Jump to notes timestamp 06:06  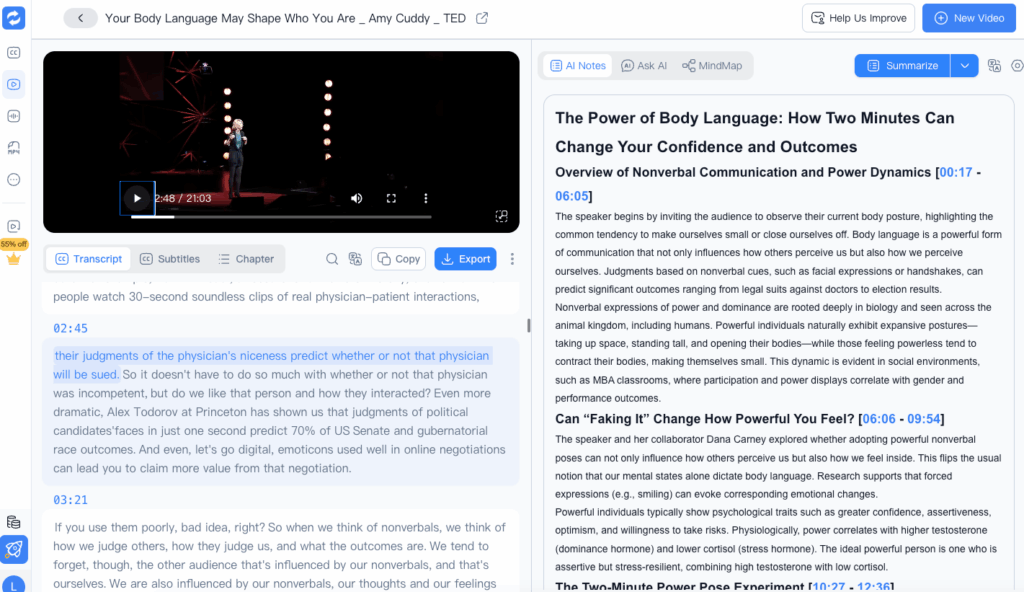[x=879, y=419]
